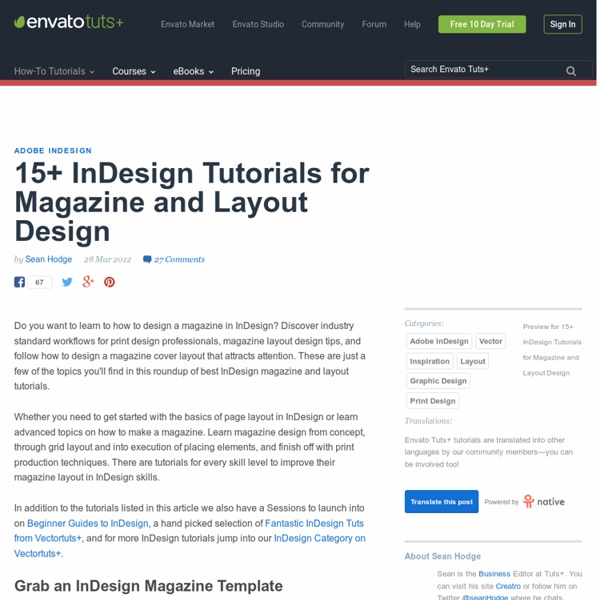Click the comments speech bubble icon

[147, 259]
